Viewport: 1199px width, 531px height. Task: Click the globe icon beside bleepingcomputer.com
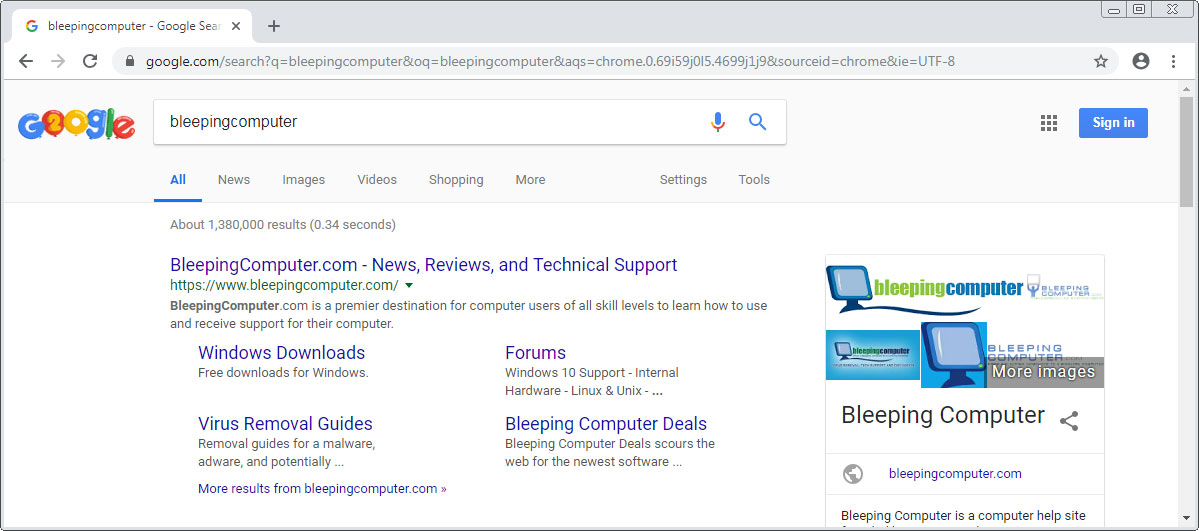pyautogui.click(x=853, y=474)
